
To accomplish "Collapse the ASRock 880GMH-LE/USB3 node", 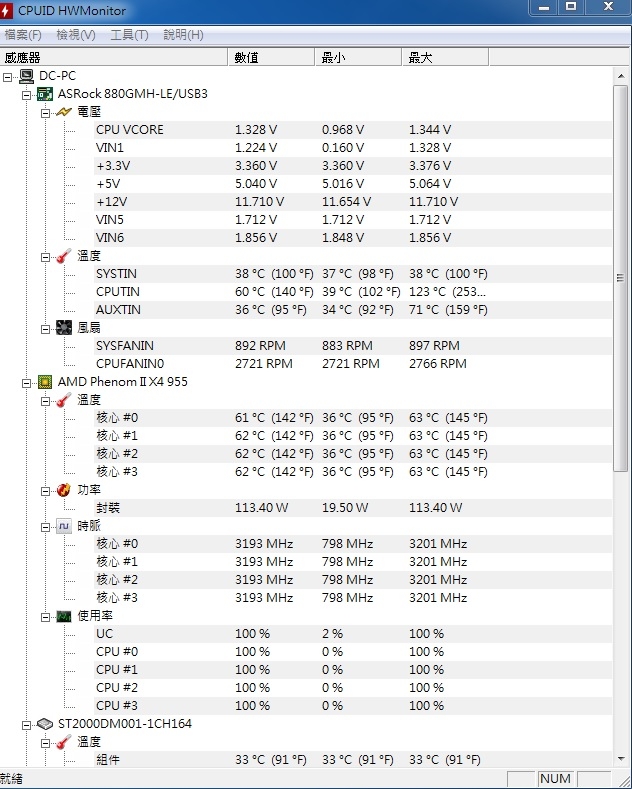I will pyautogui.click(x=26, y=95).
